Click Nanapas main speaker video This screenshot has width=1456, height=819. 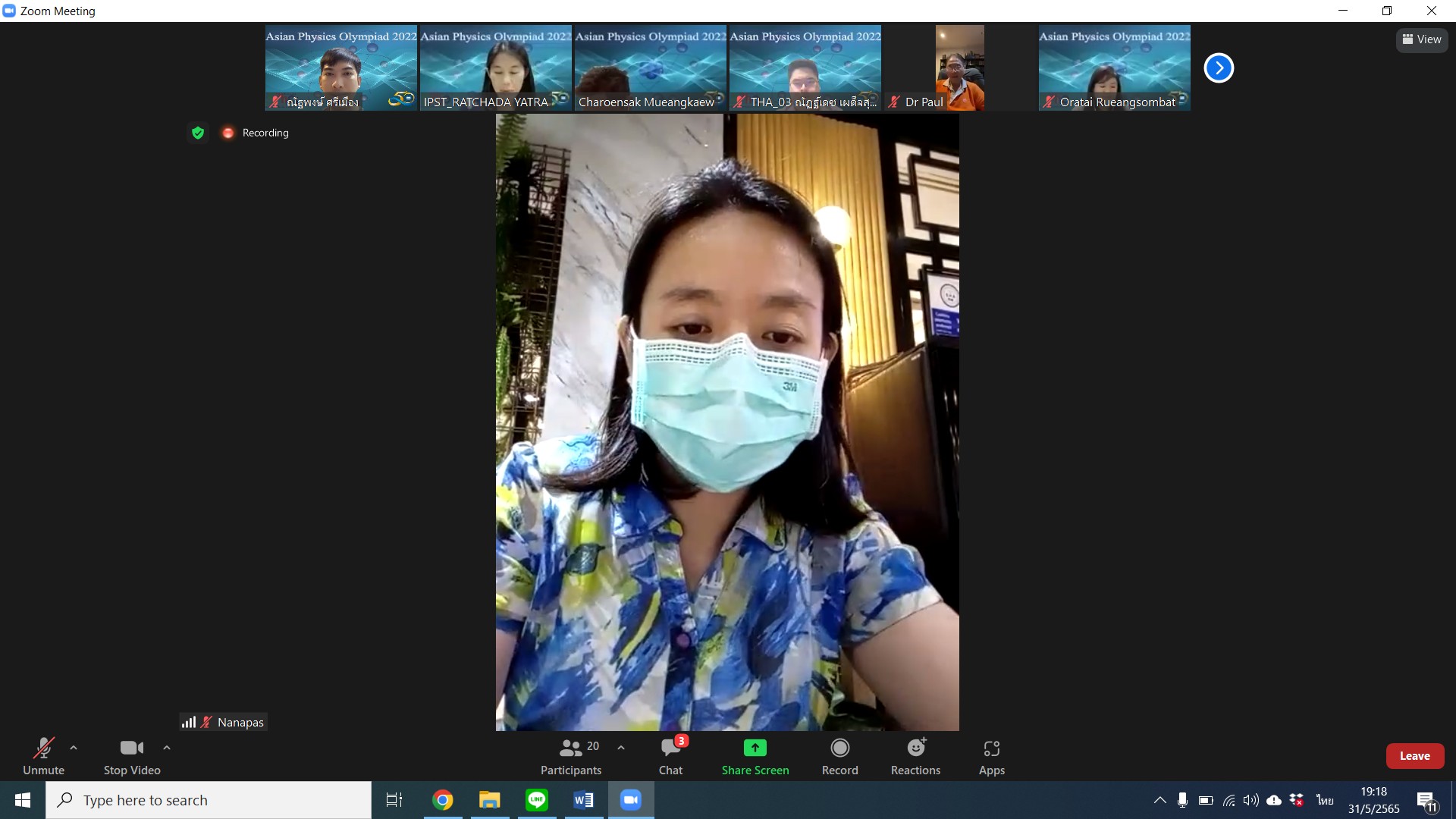pyautogui.click(x=727, y=422)
